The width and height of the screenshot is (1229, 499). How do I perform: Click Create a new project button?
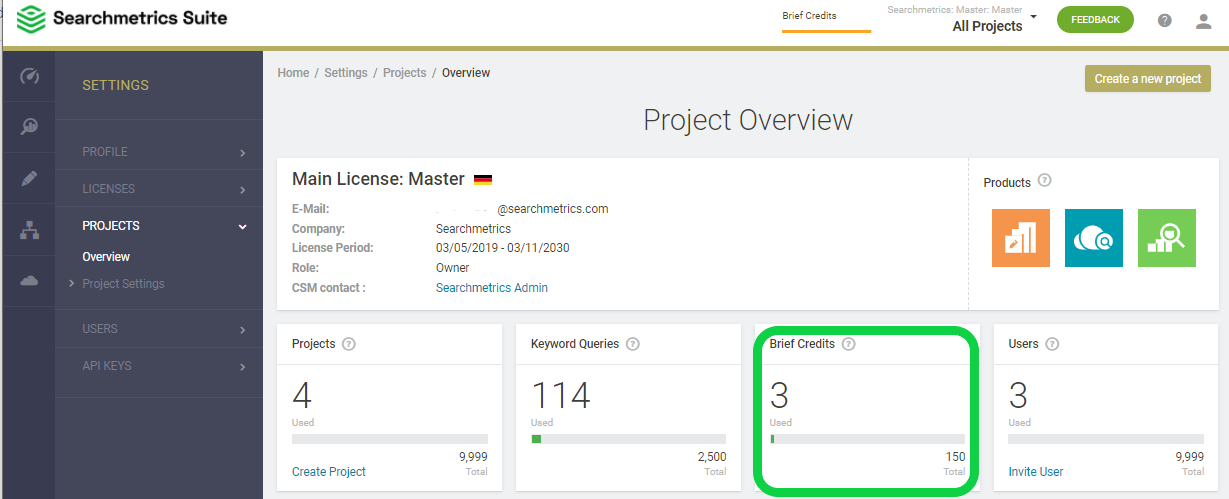click(1148, 79)
